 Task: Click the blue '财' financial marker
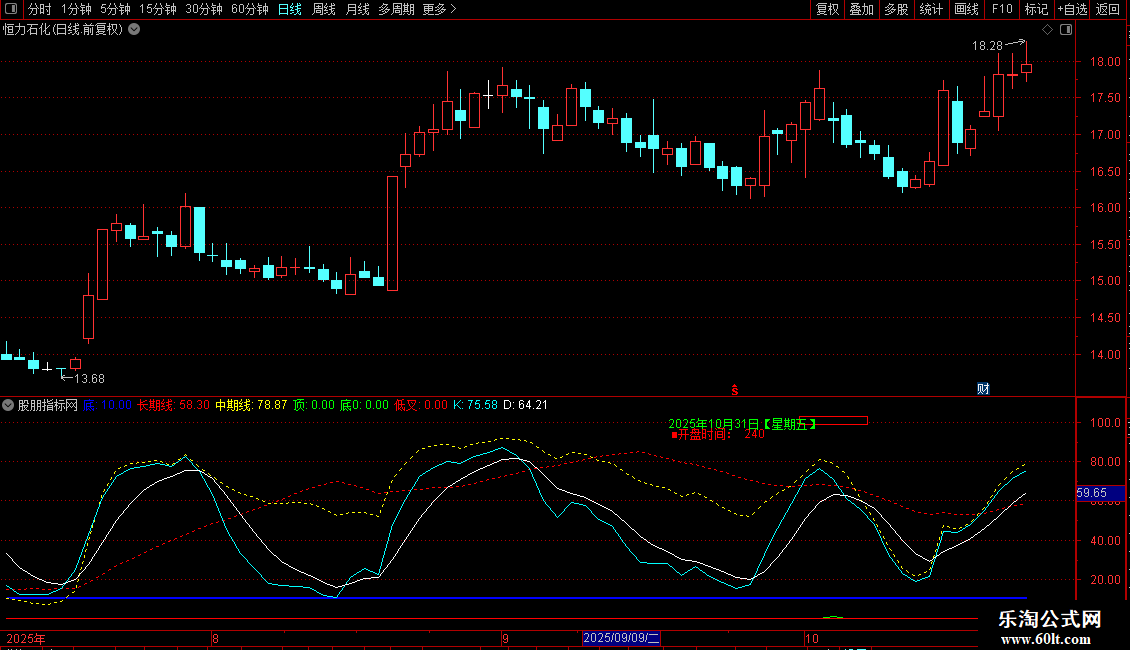(x=983, y=389)
